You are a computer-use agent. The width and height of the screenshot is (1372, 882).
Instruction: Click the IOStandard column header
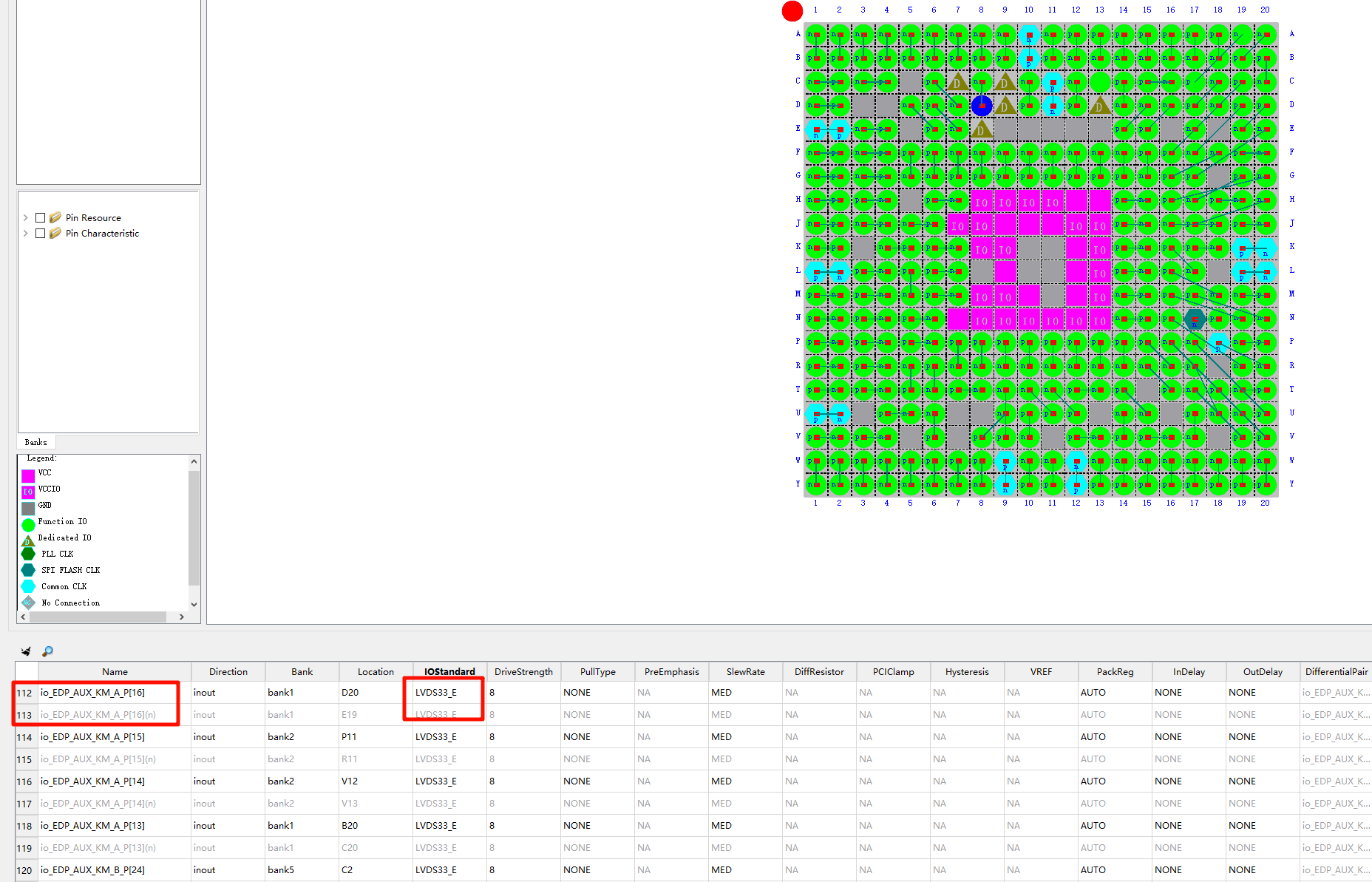449,671
